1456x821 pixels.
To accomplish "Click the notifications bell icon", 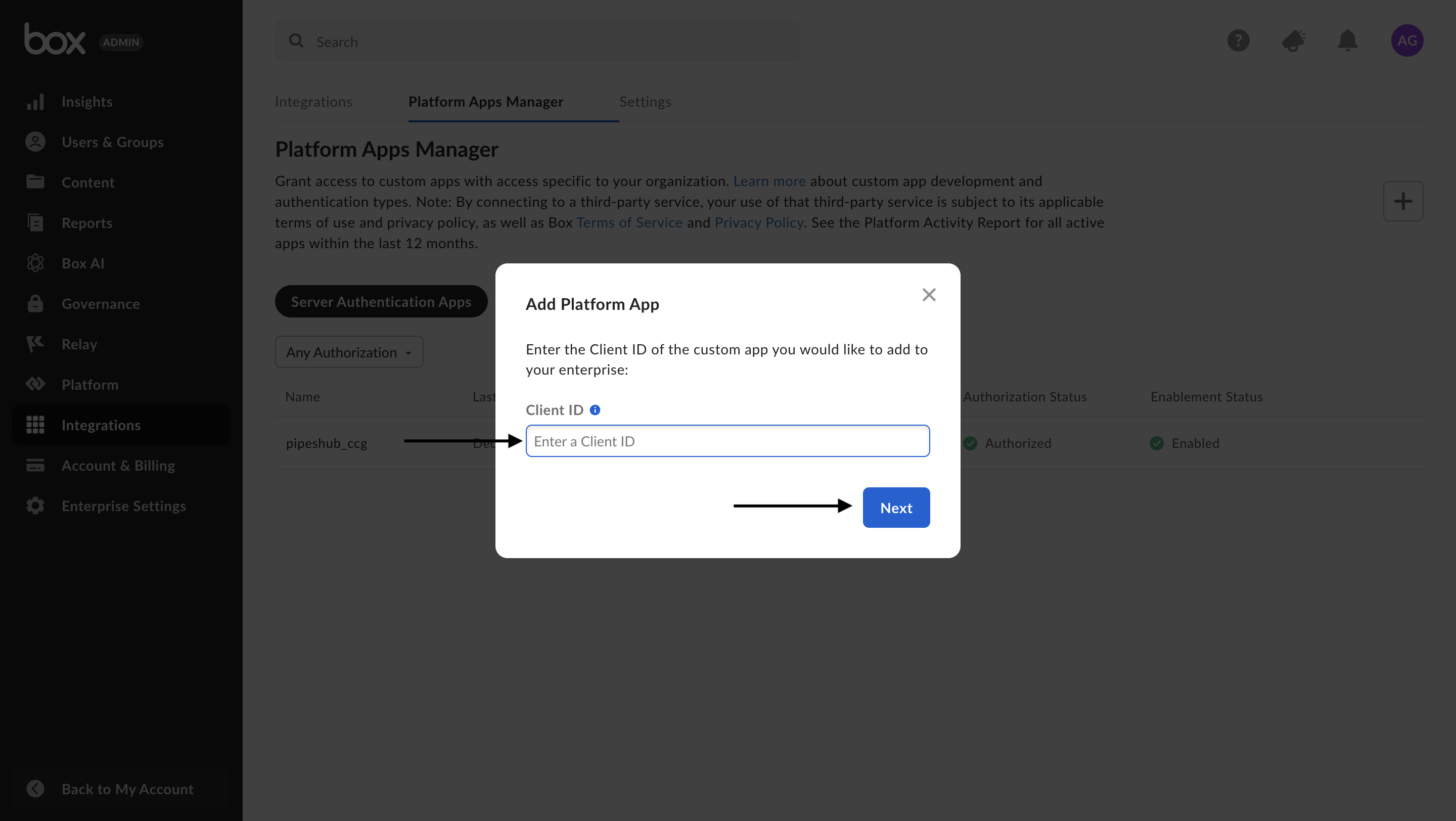I will point(1347,40).
